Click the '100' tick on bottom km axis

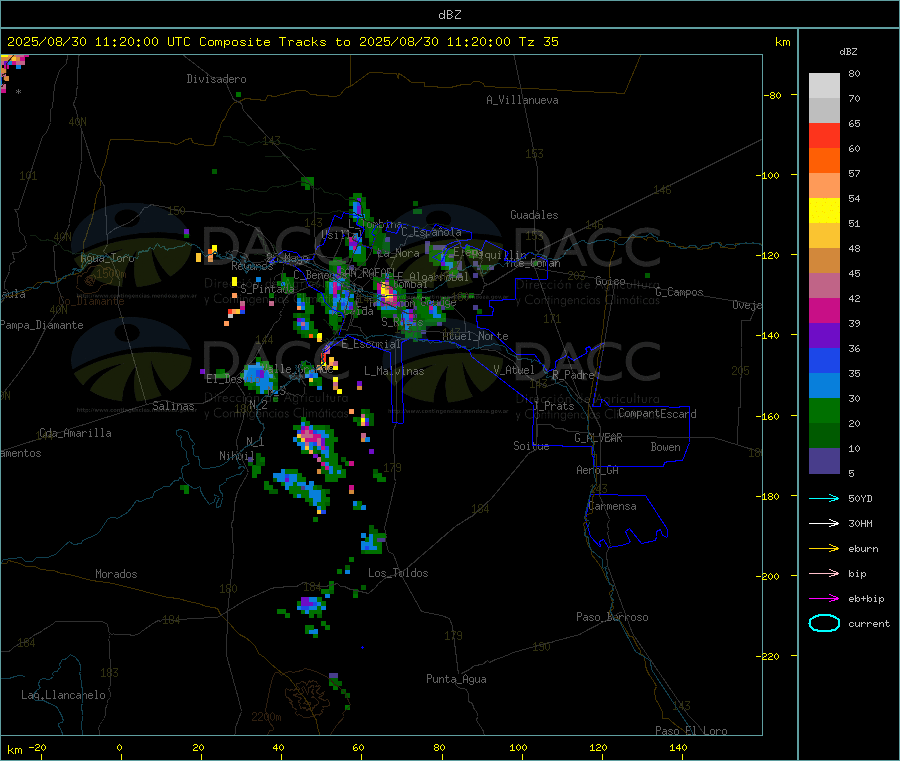pyautogui.click(x=518, y=747)
